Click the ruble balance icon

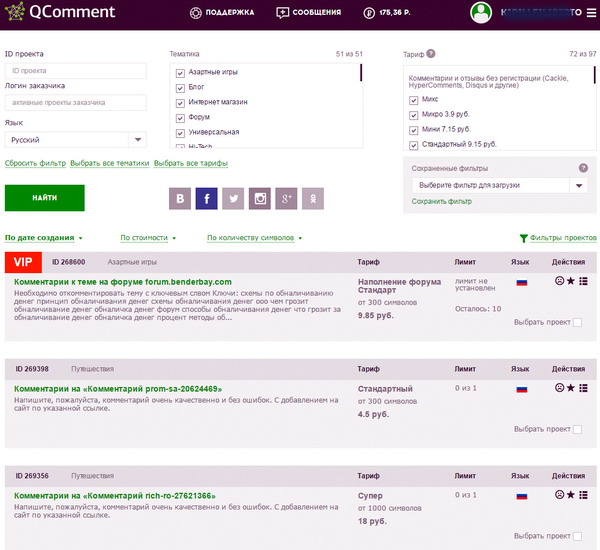click(369, 13)
